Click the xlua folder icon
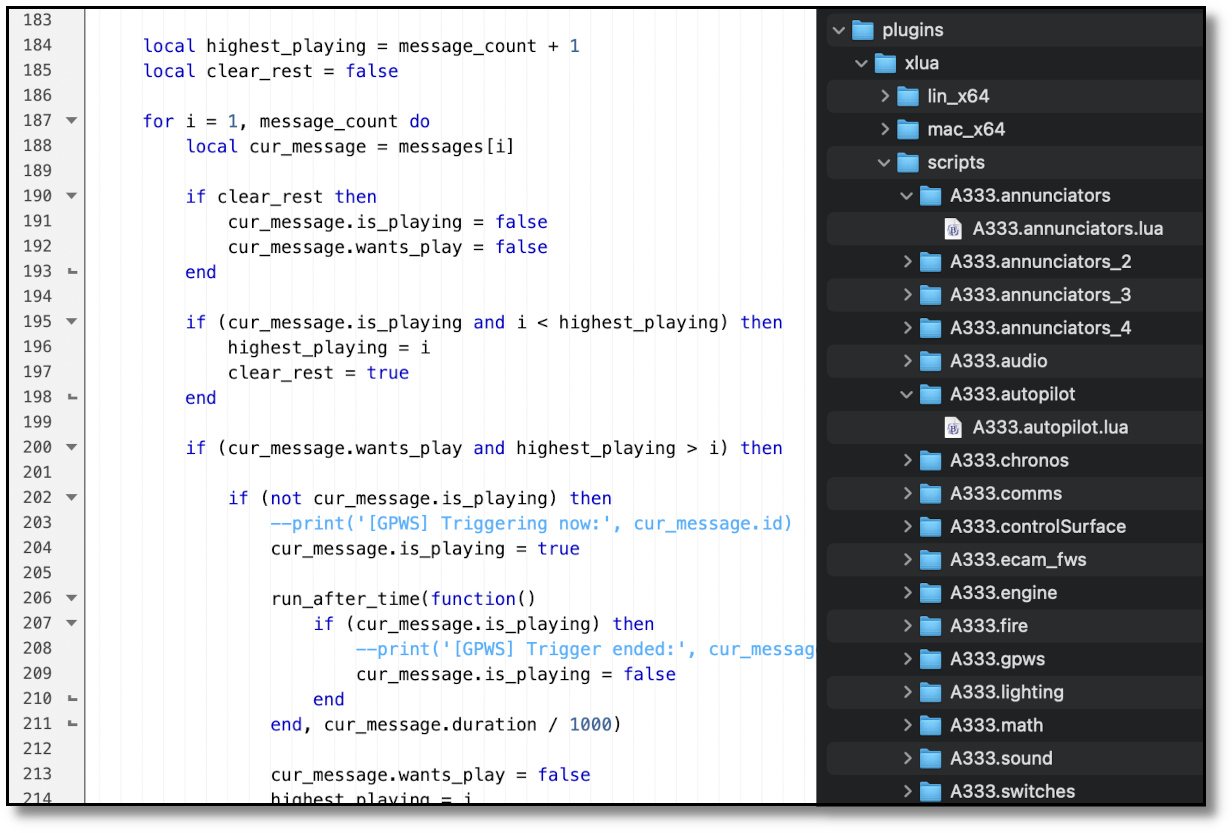The width and height of the screenshot is (1232, 833). pos(885,63)
